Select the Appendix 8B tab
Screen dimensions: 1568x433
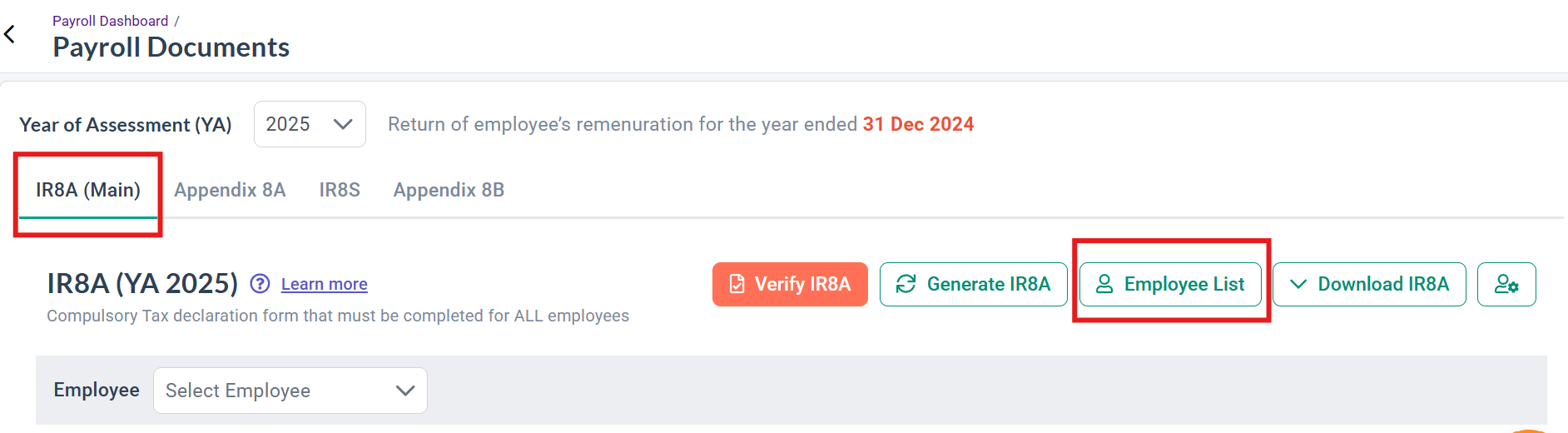(x=449, y=190)
